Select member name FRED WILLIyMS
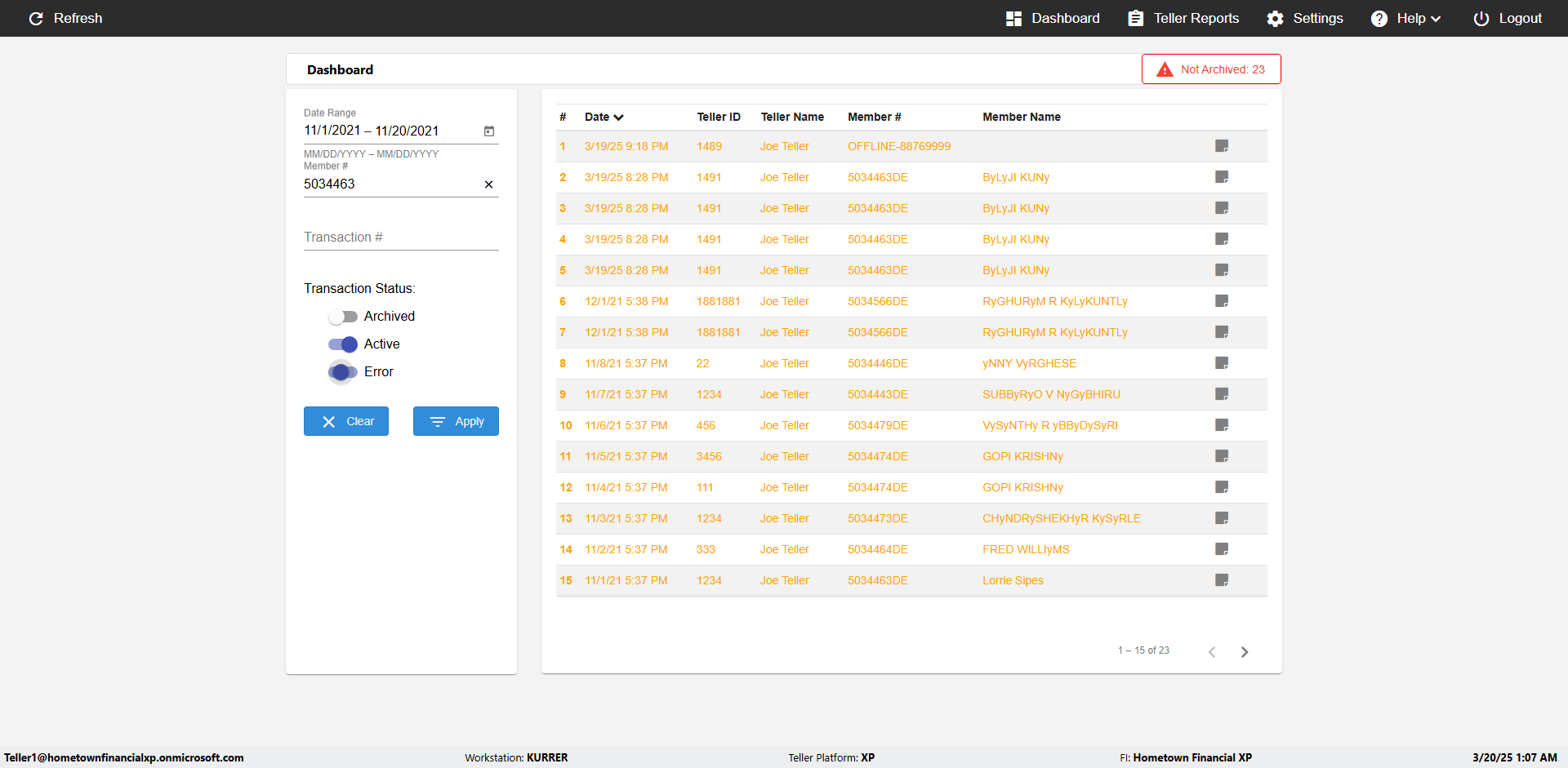 click(x=1026, y=549)
